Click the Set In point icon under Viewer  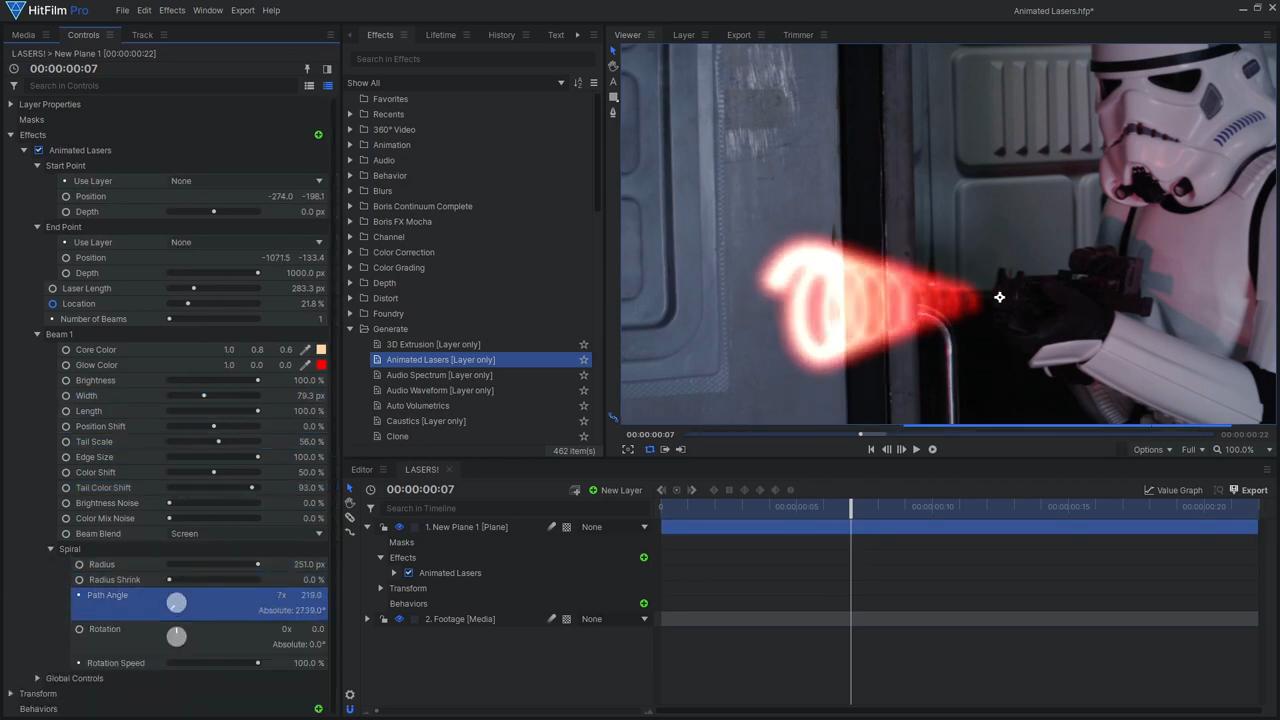click(x=665, y=450)
